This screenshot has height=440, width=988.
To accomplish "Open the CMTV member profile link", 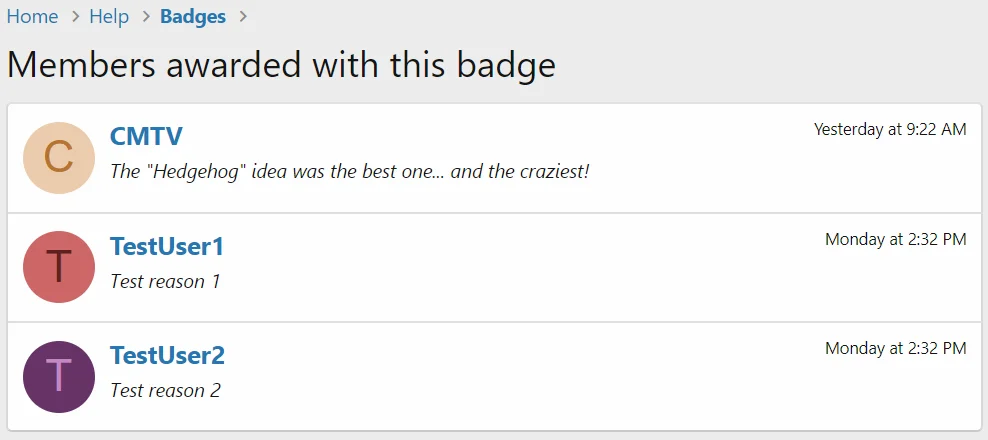I will [x=146, y=137].
